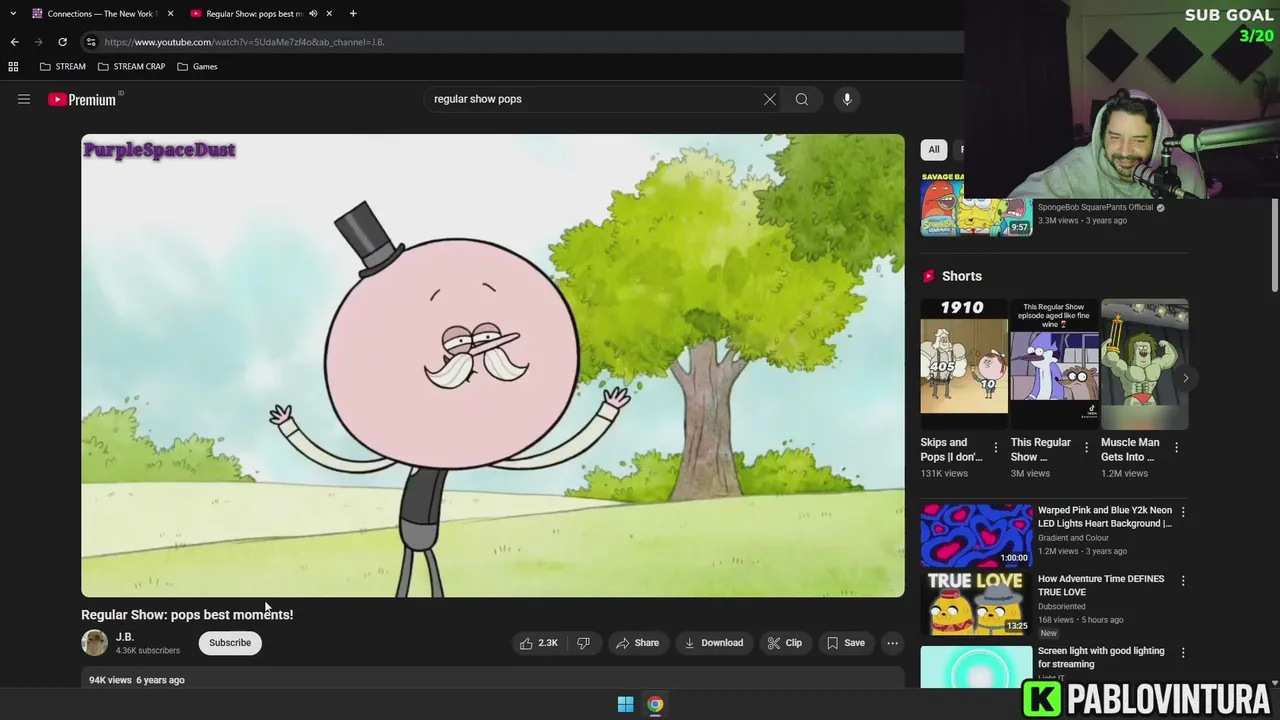Click the magnifier search button
1280x720 pixels.
pyautogui.click(x=801, y=99)
